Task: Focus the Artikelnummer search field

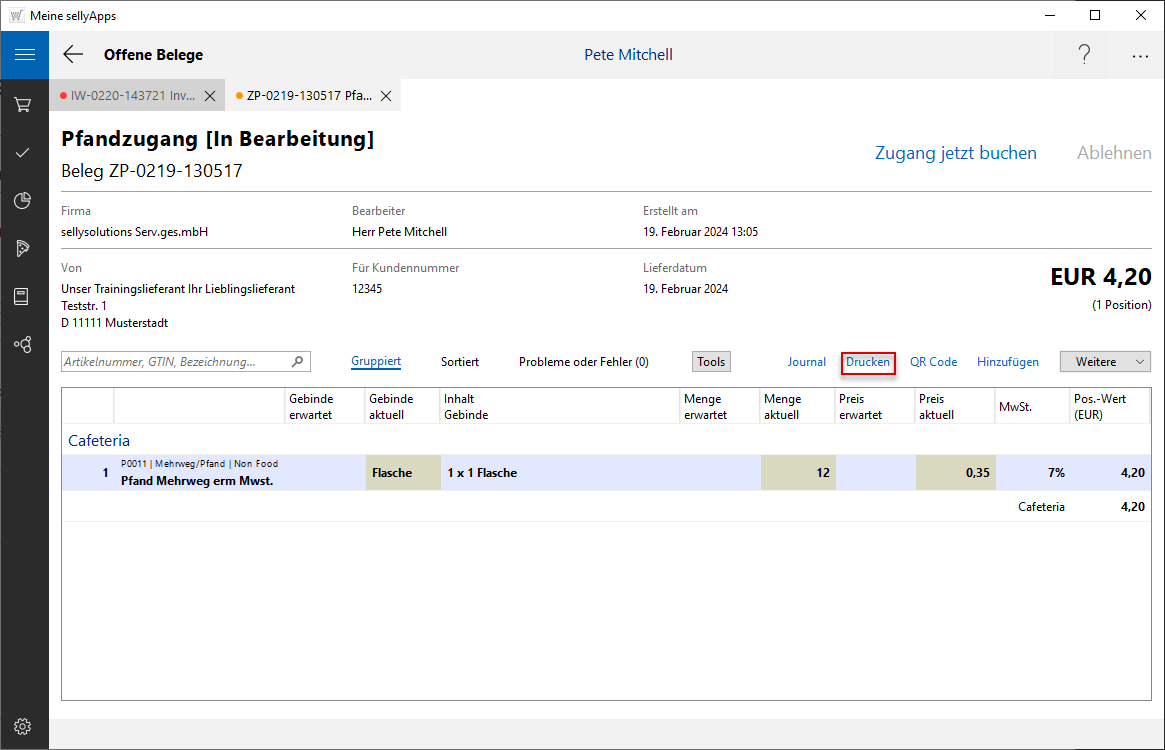Action: point(175,362)
